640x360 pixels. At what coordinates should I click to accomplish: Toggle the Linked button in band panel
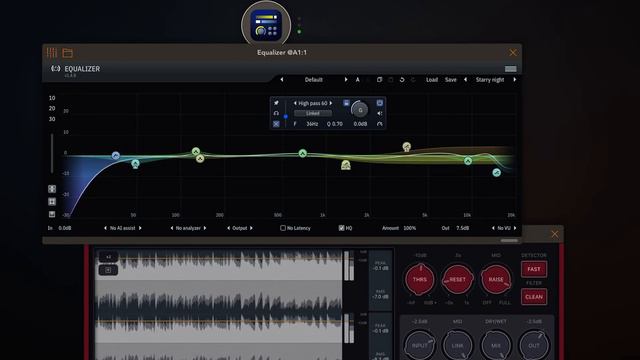coord(313,113)
